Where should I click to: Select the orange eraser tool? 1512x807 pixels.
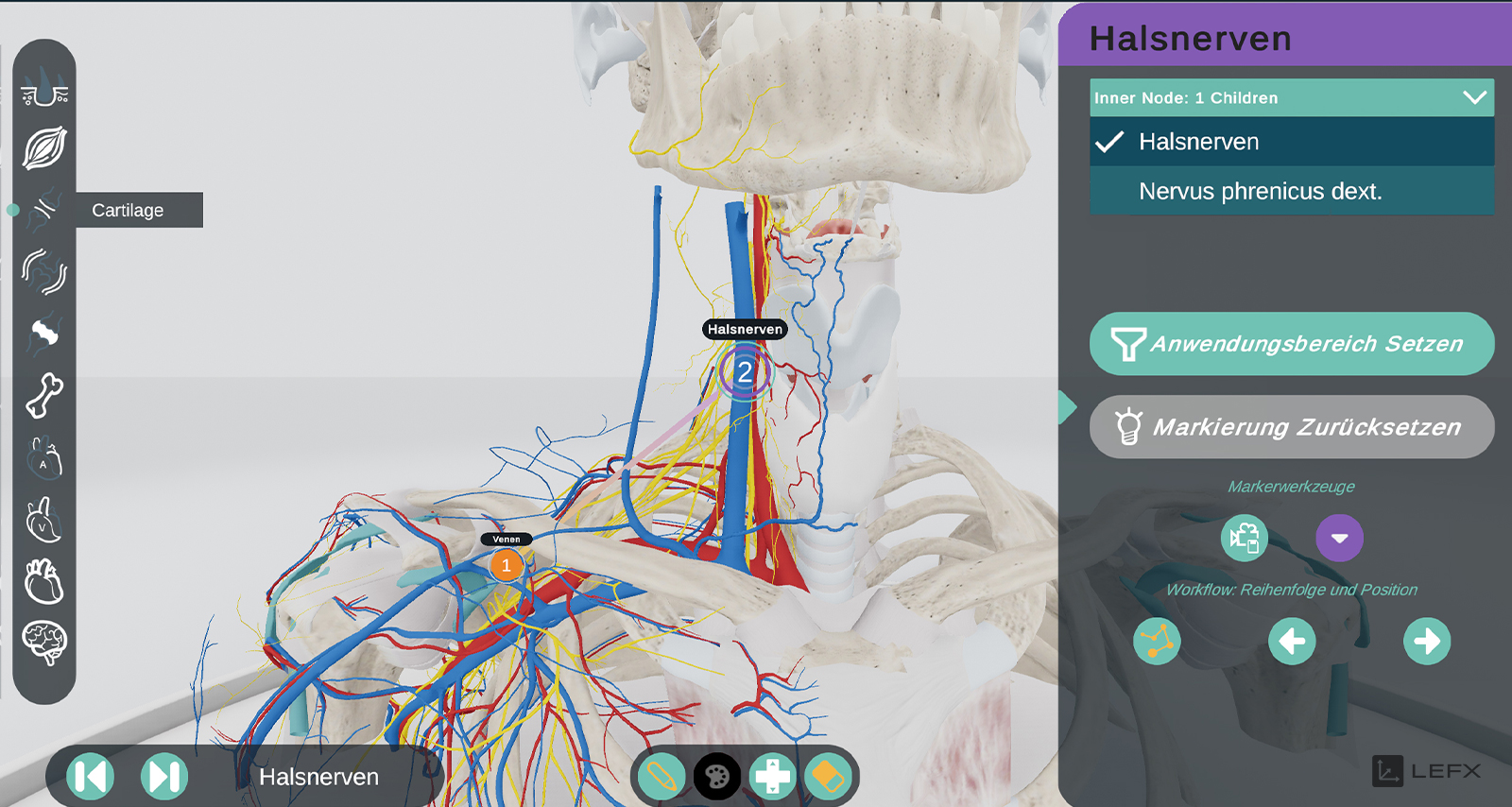828,777
